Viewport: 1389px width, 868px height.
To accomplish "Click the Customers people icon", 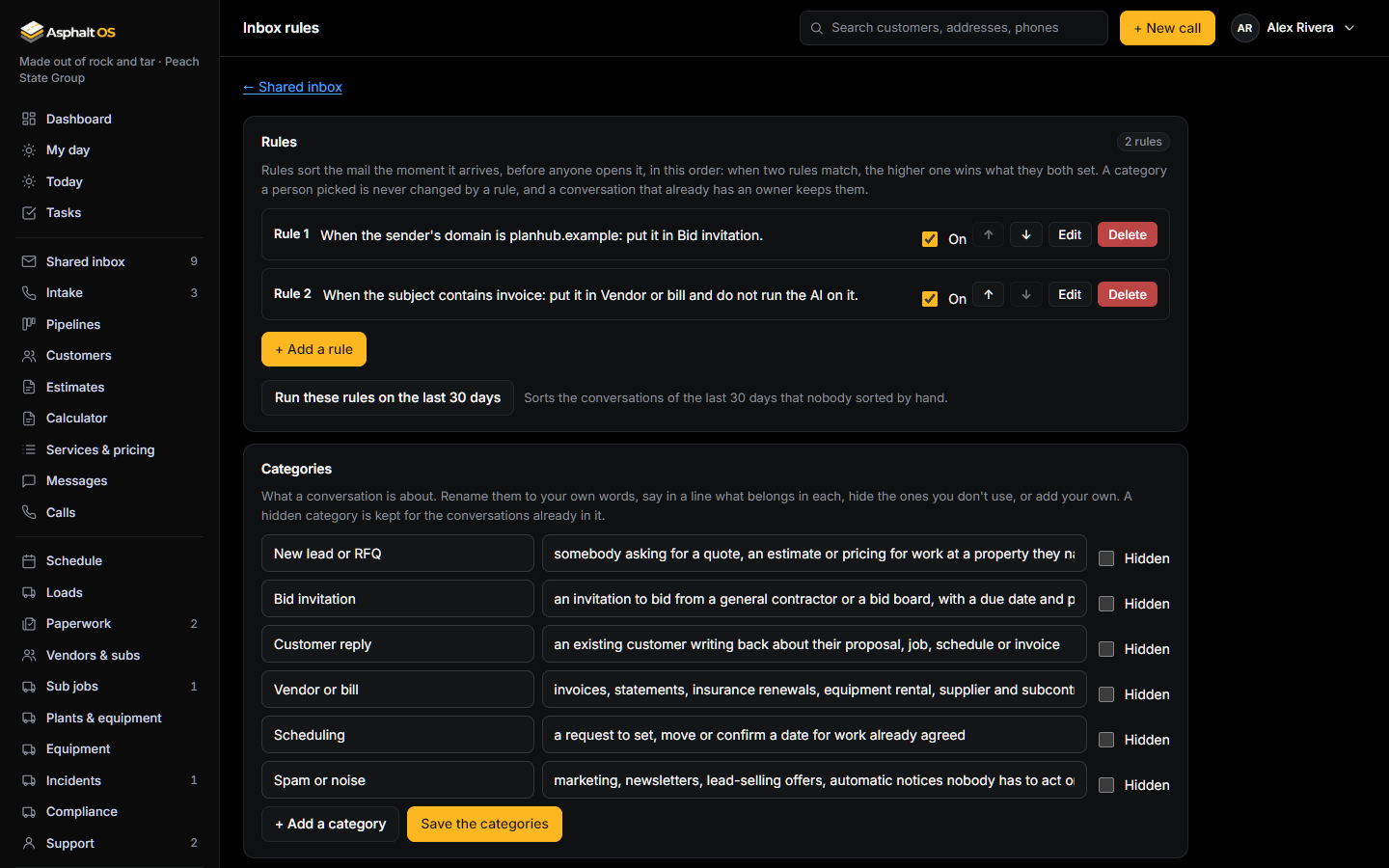I will click(29, 356).
